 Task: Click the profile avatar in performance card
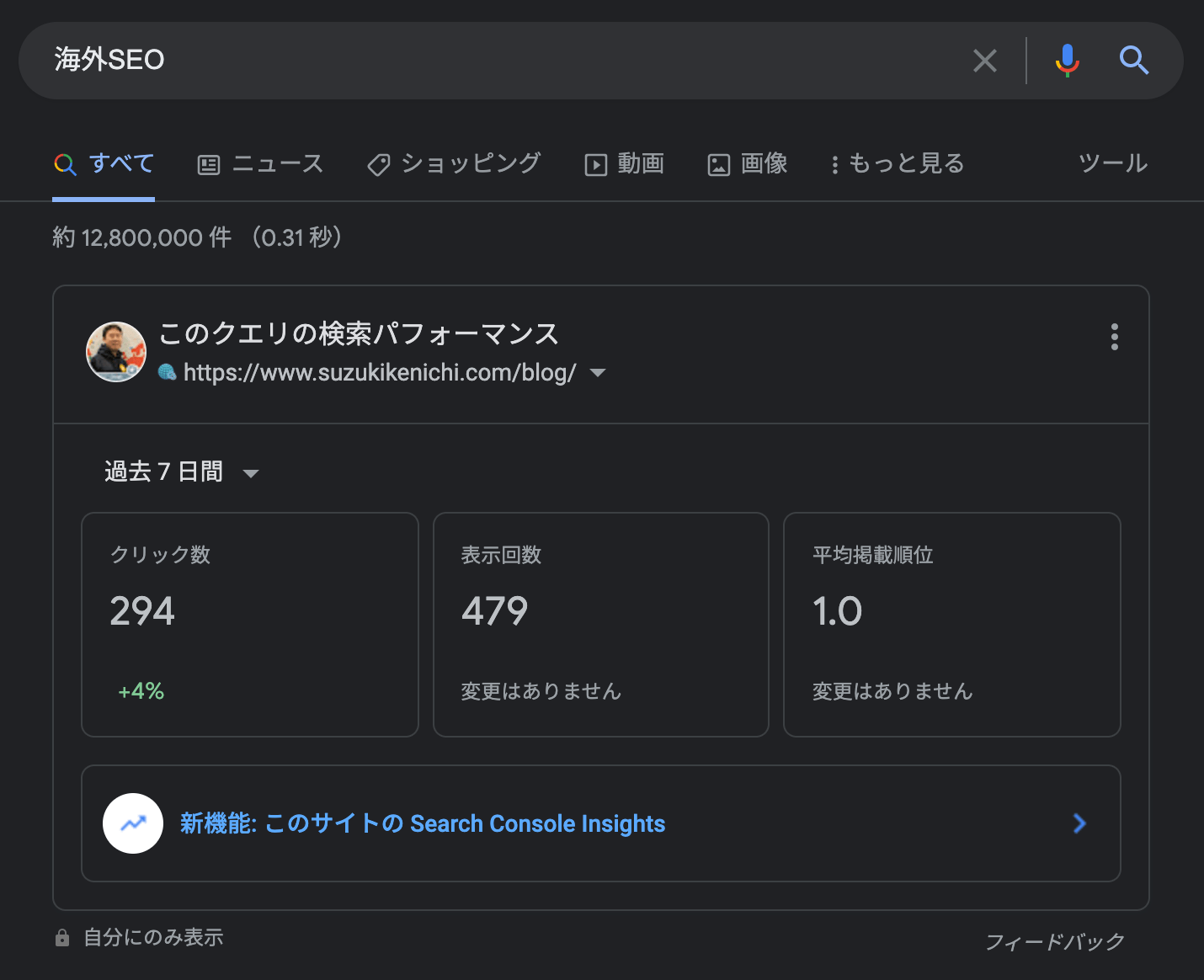[x=116, y=352]
